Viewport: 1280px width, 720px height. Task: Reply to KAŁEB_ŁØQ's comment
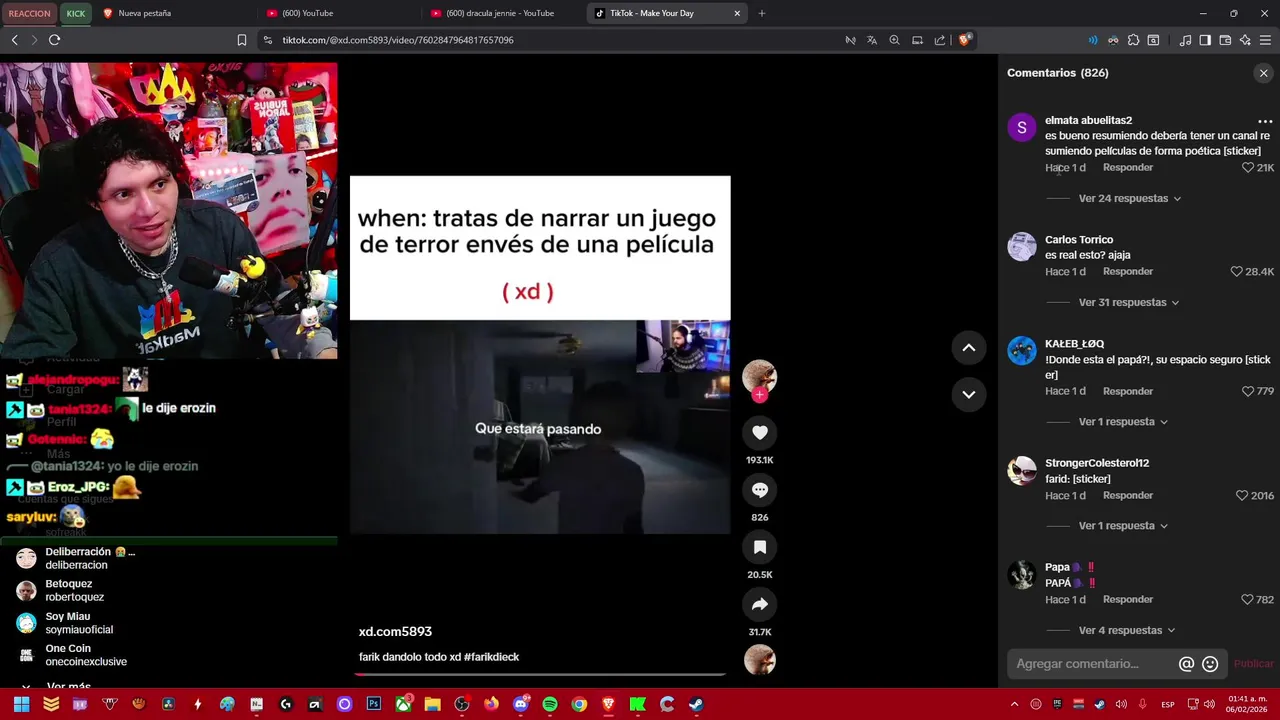1128,392
